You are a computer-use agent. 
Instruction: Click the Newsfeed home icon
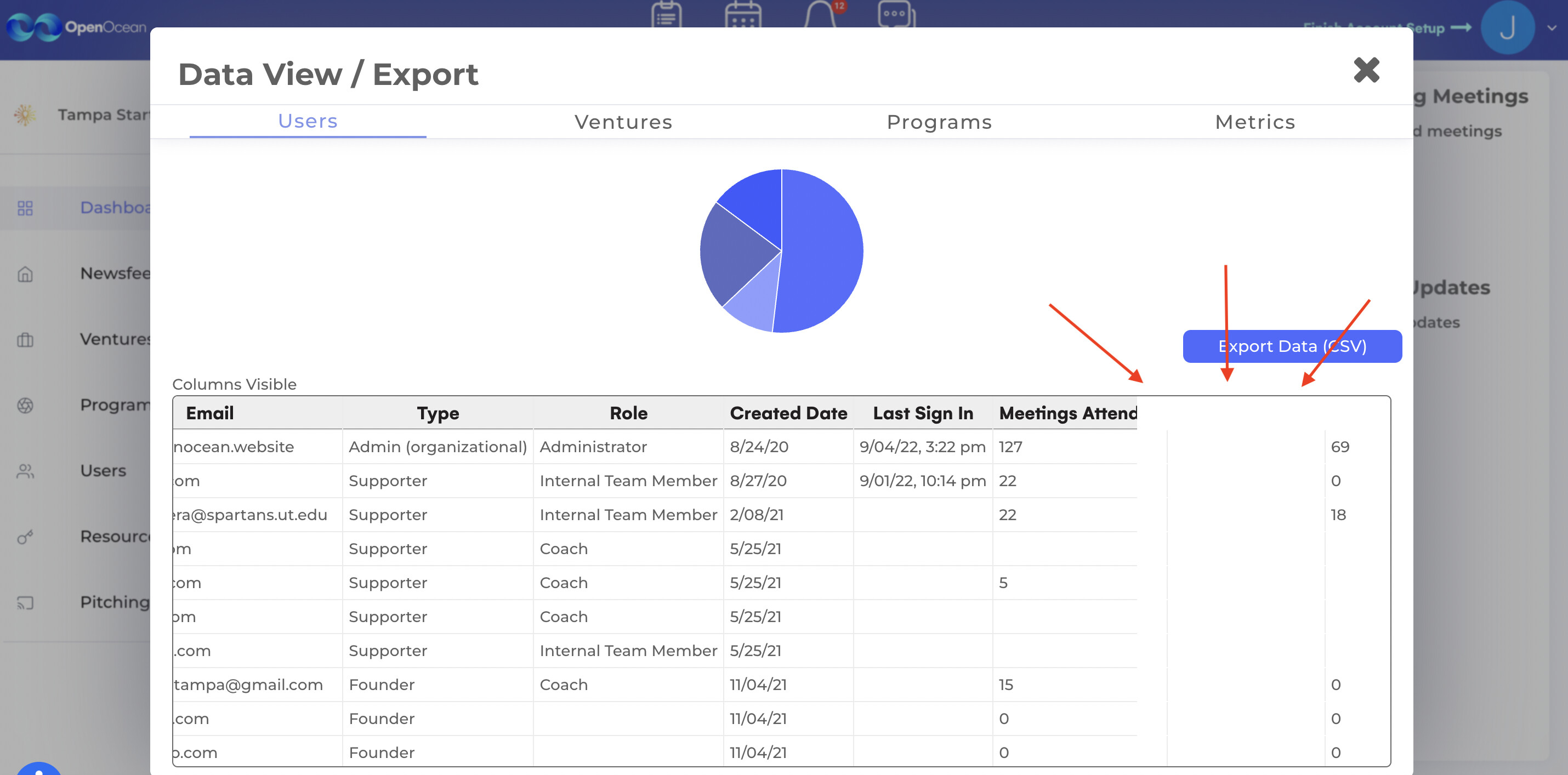click(25, 273)
